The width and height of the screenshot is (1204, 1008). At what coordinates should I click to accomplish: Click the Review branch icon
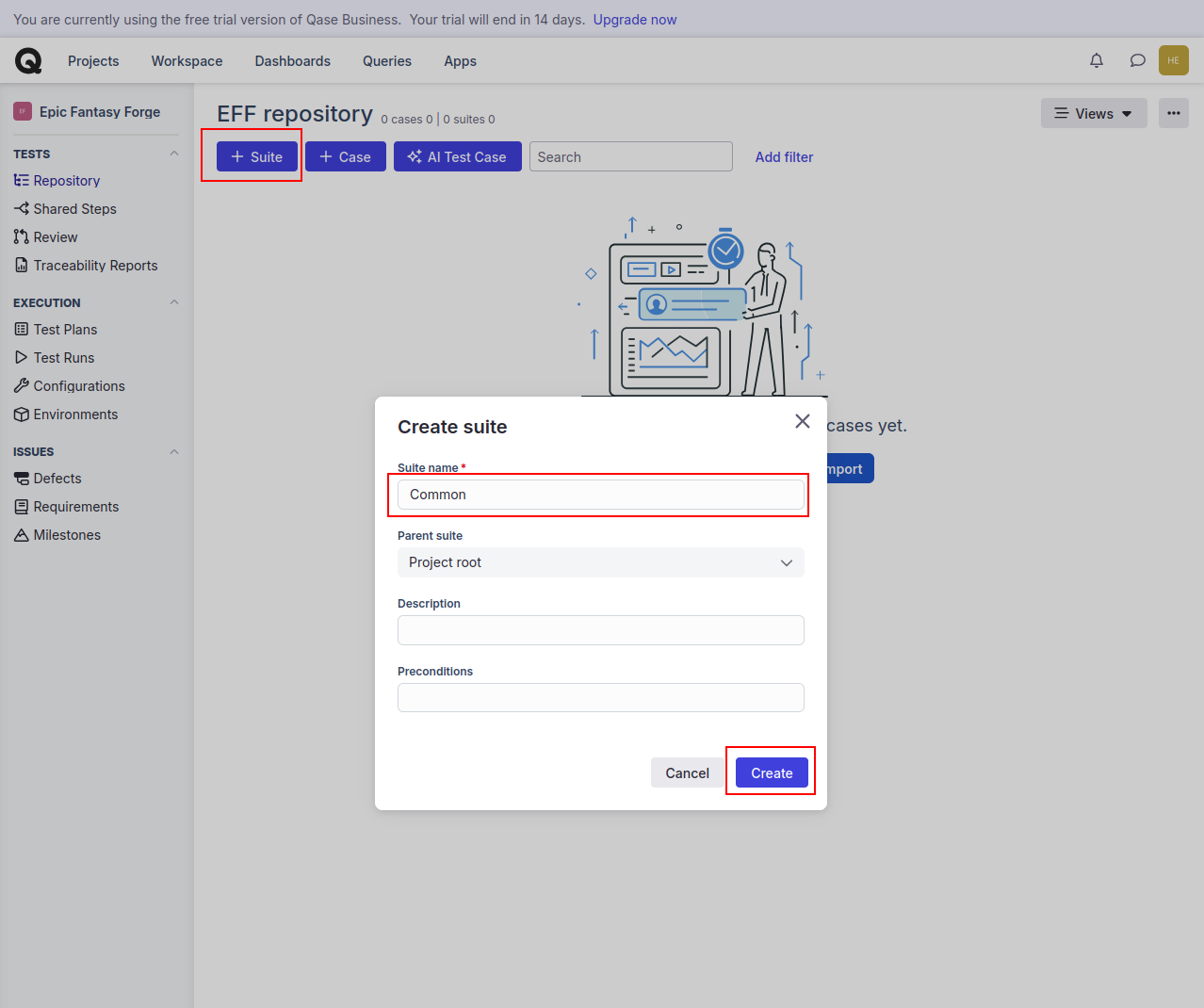(21, 237)
